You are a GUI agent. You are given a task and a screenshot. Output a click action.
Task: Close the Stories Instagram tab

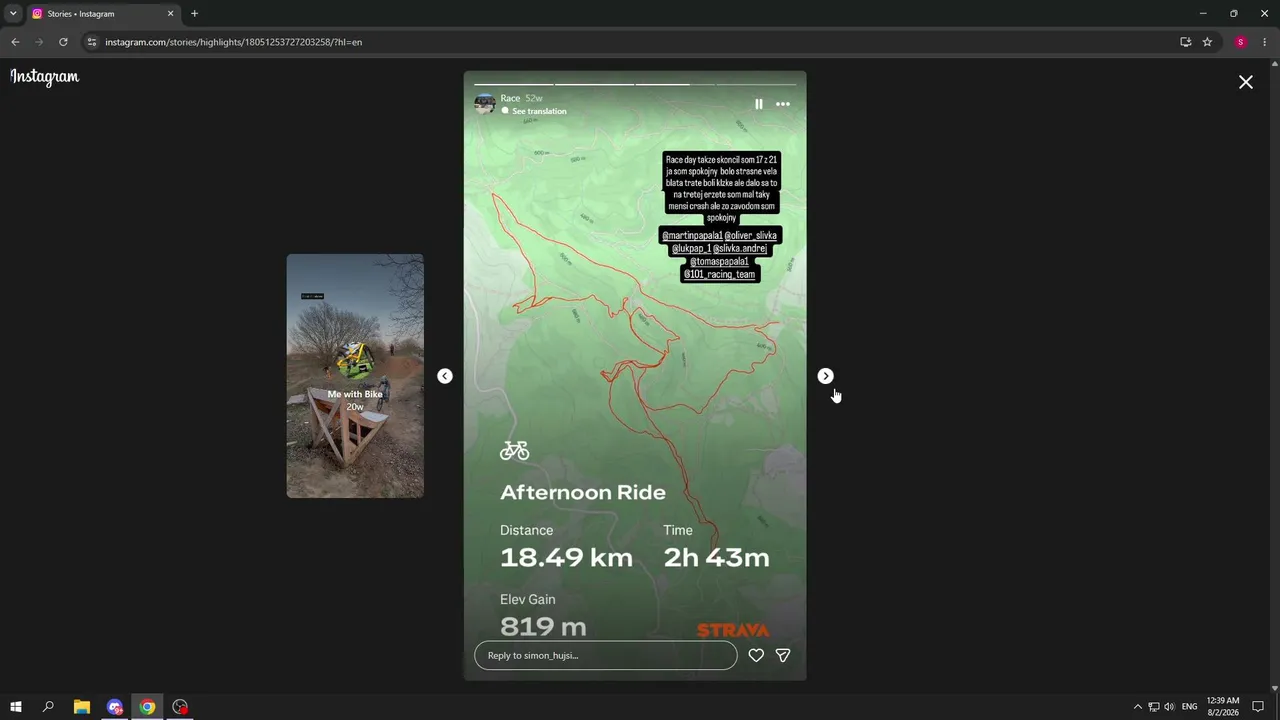coord(170,14)
